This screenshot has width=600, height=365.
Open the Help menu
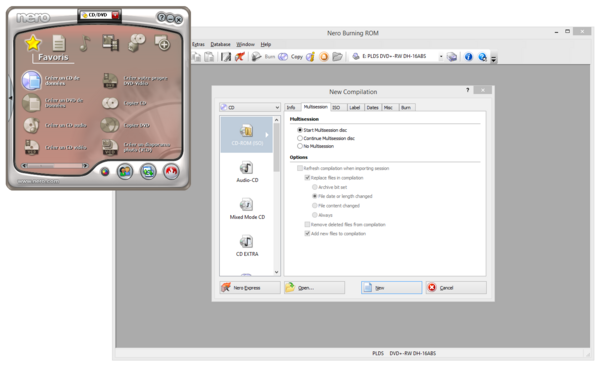click(266, 44)
